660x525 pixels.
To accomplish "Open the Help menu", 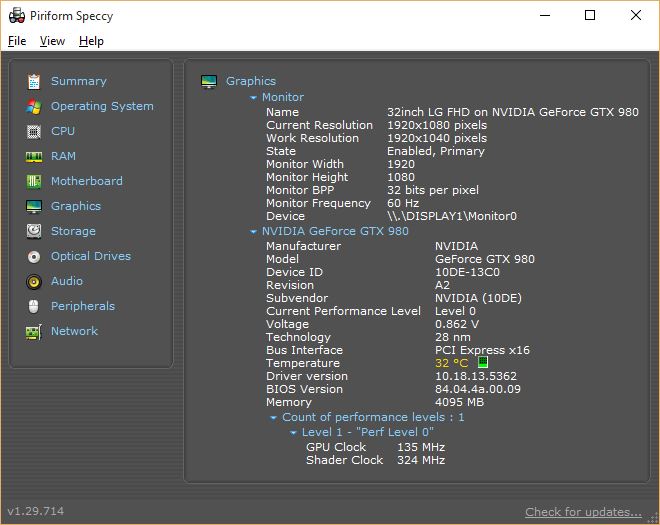I will coord(91,41).
